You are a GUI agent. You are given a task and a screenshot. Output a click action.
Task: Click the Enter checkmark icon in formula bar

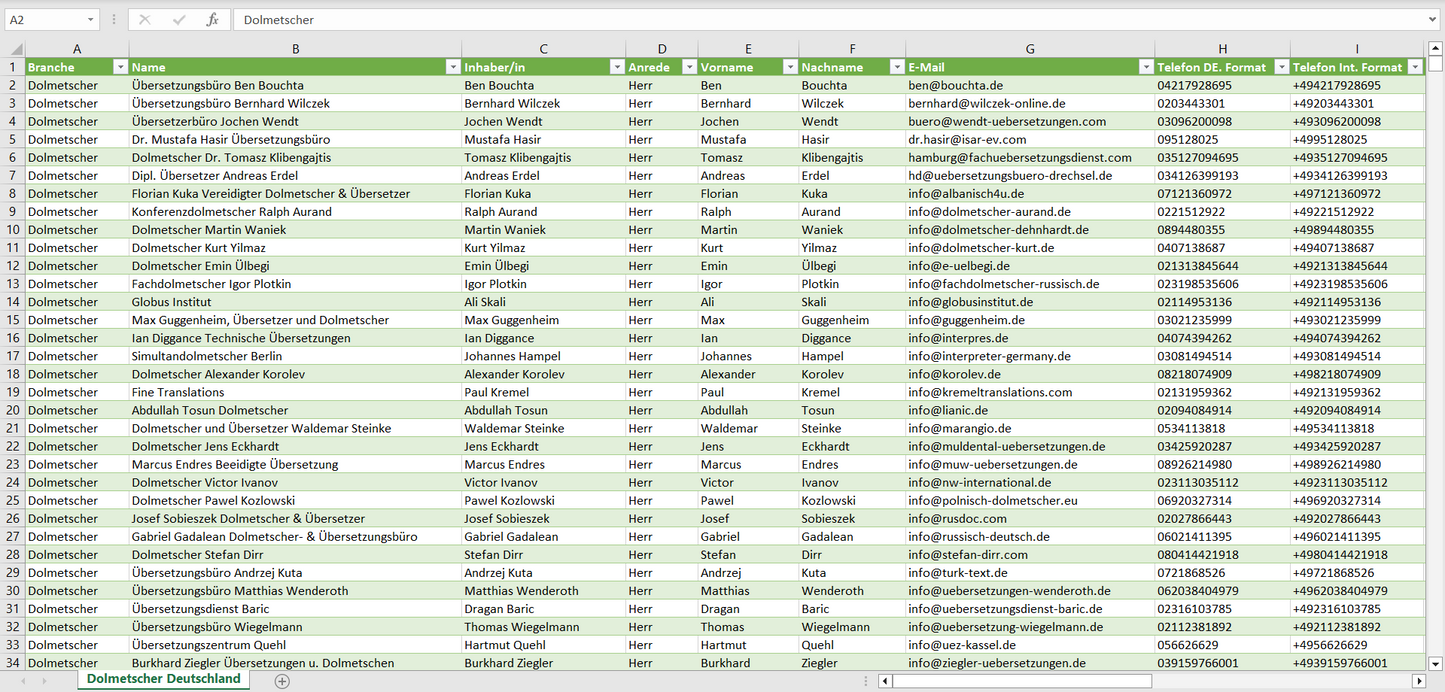(179, 20)
